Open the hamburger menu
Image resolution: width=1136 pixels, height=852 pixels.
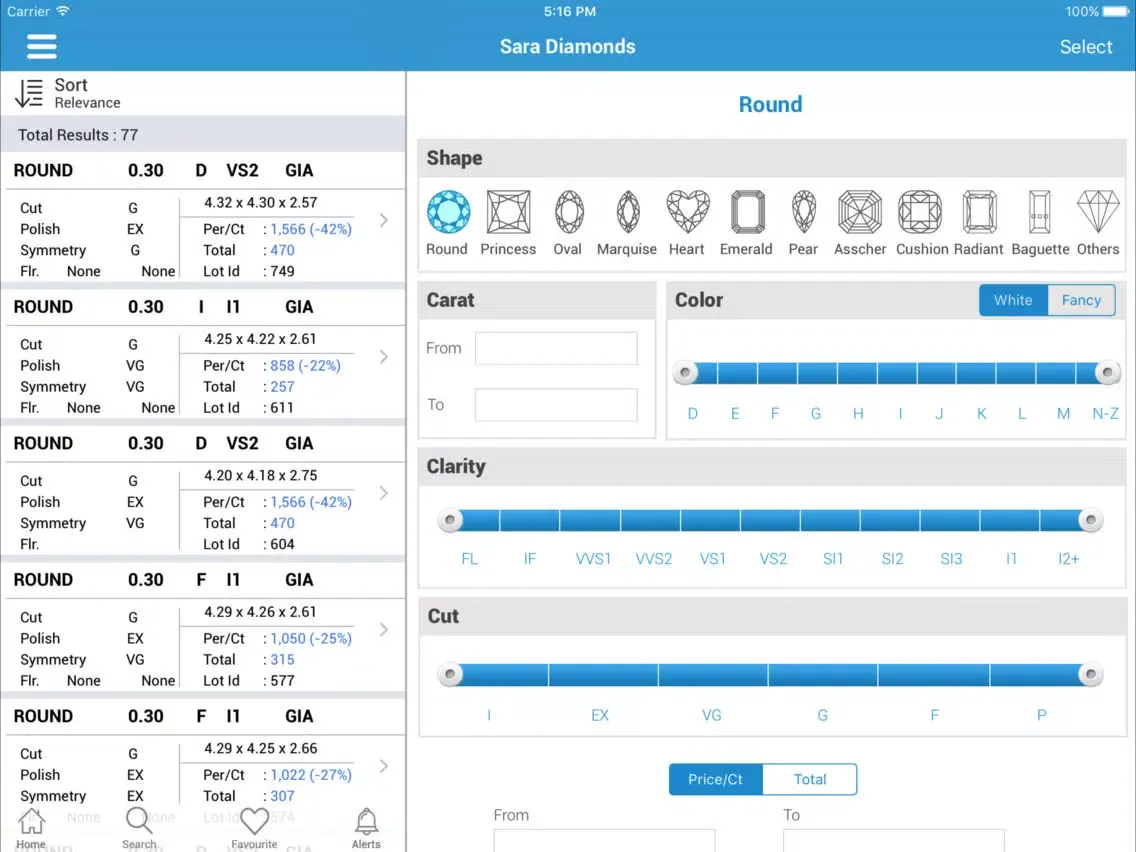point(41,46)
